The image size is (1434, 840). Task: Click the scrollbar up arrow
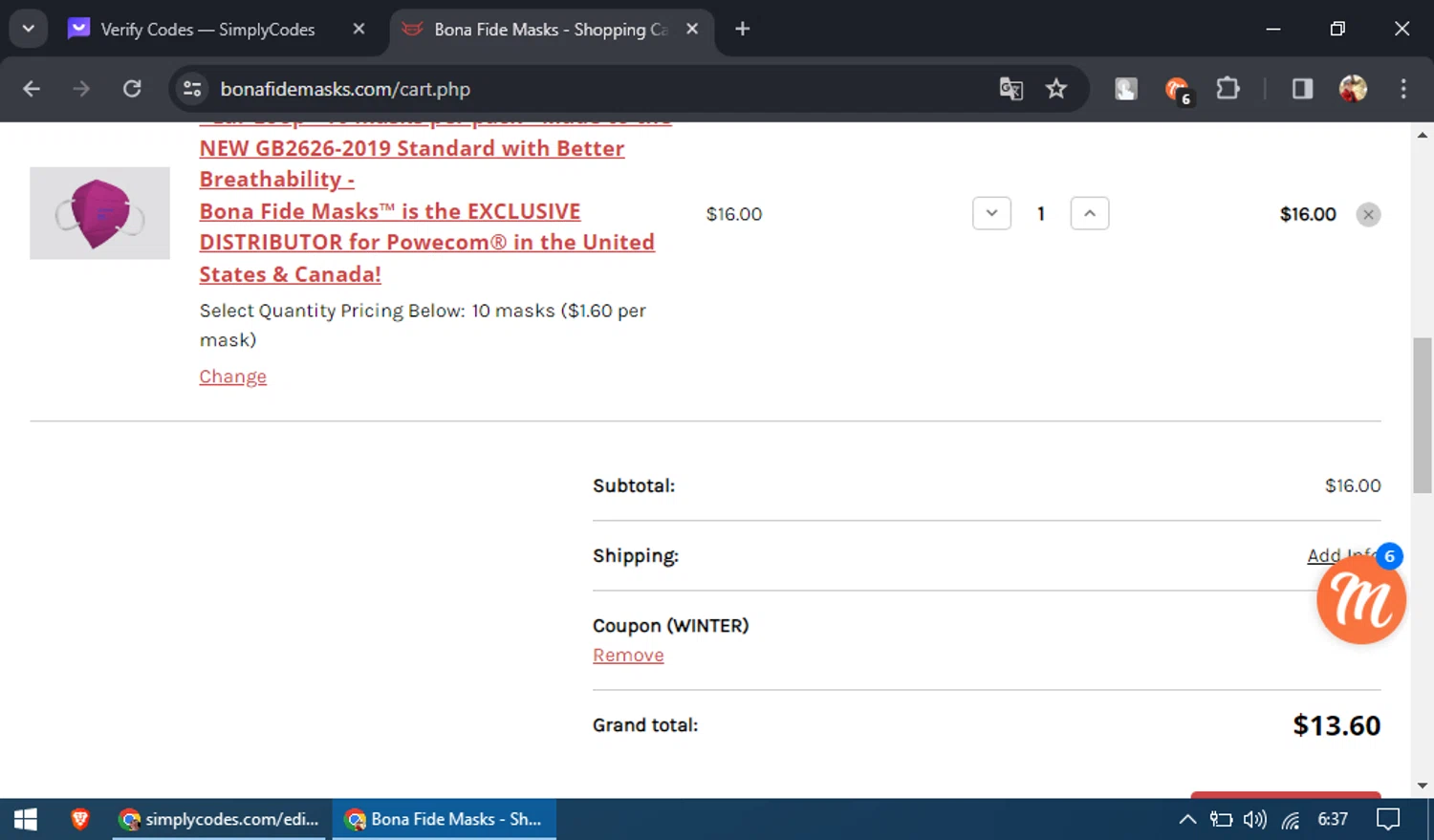point(1423,135)
